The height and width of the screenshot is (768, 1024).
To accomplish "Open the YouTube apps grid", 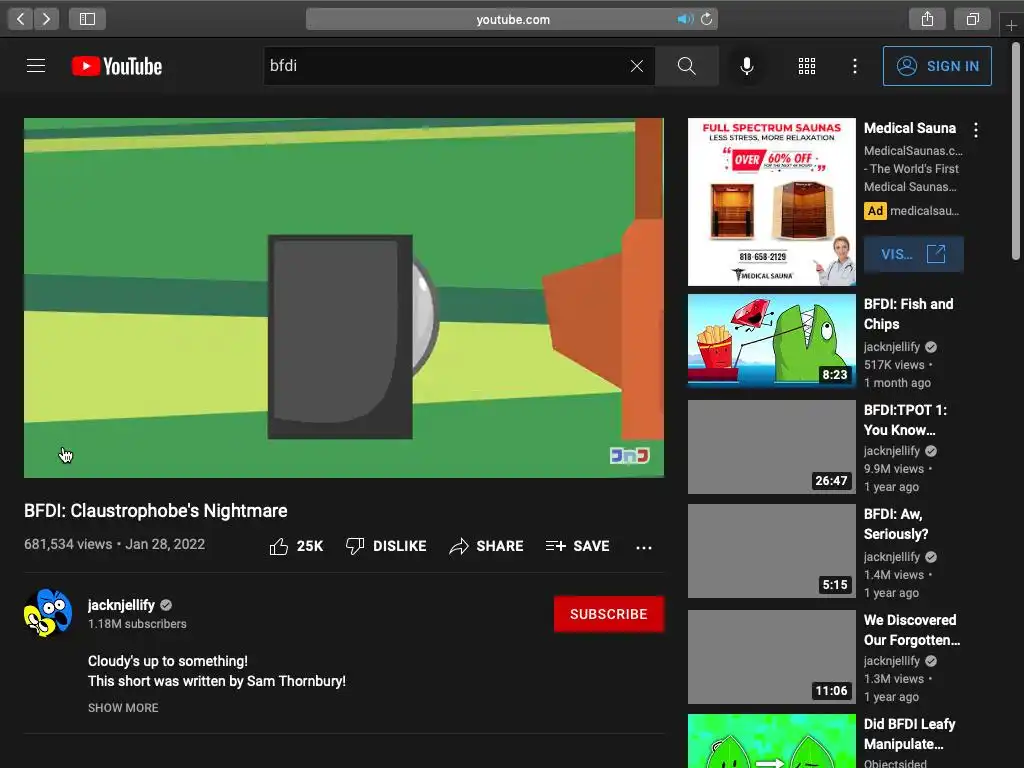I will [807, 66].
